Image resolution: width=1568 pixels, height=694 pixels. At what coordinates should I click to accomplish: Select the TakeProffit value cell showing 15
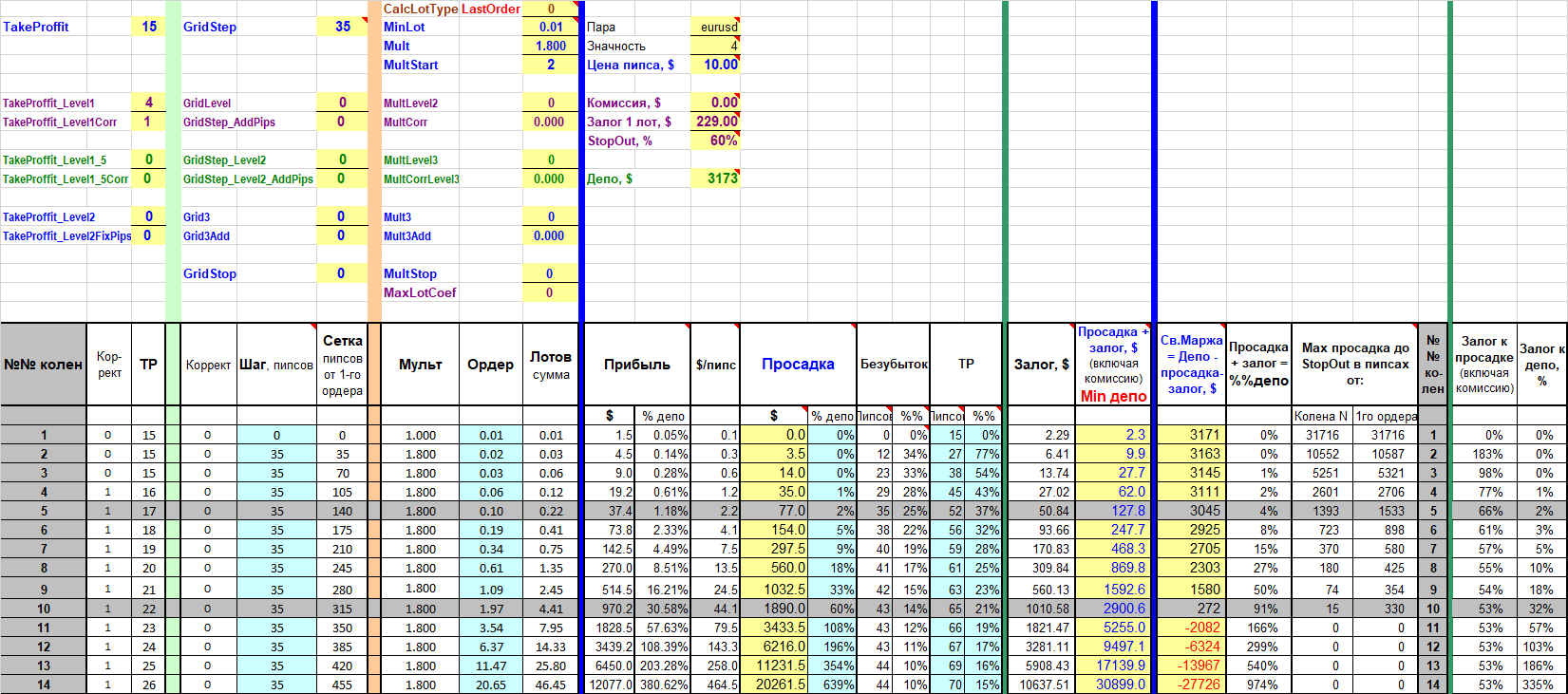pos(148,27)
